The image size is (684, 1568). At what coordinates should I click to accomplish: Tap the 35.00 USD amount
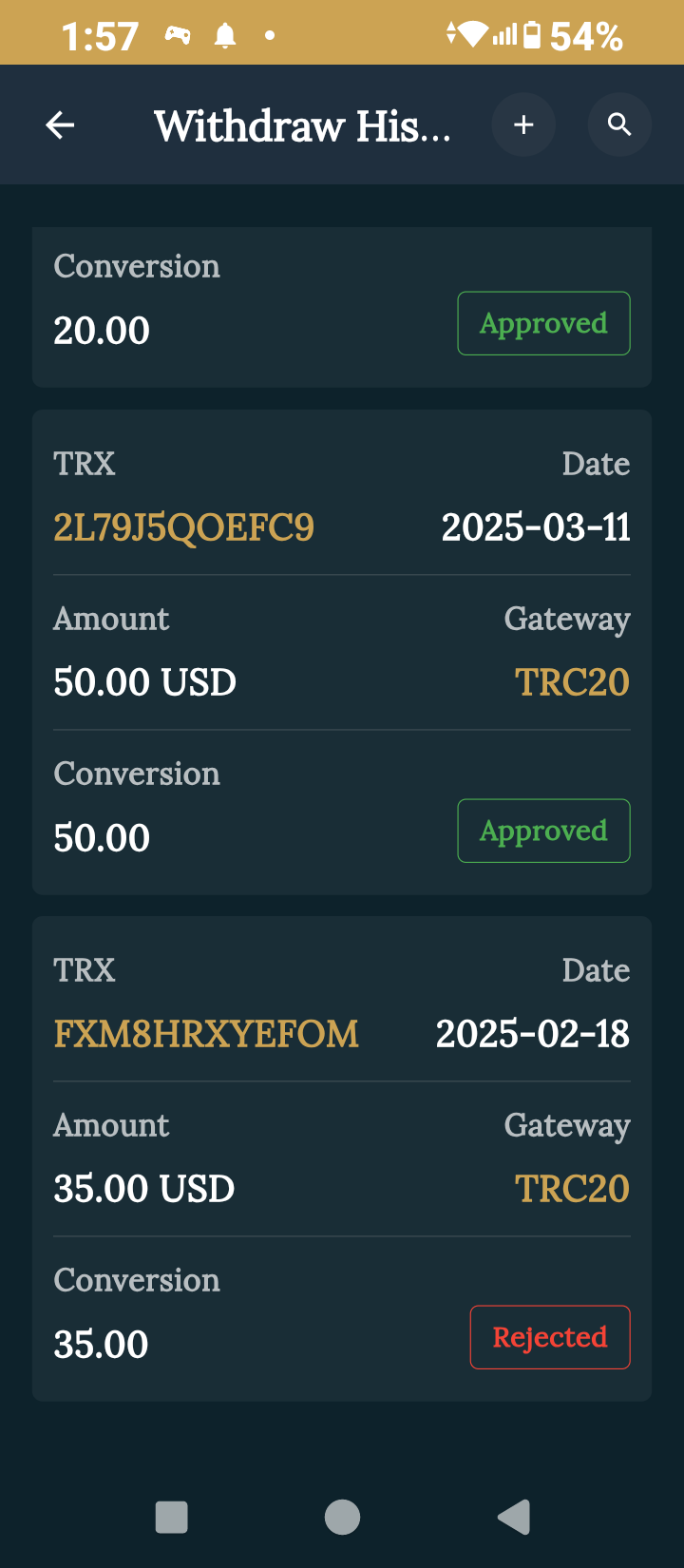(144, 1189)
